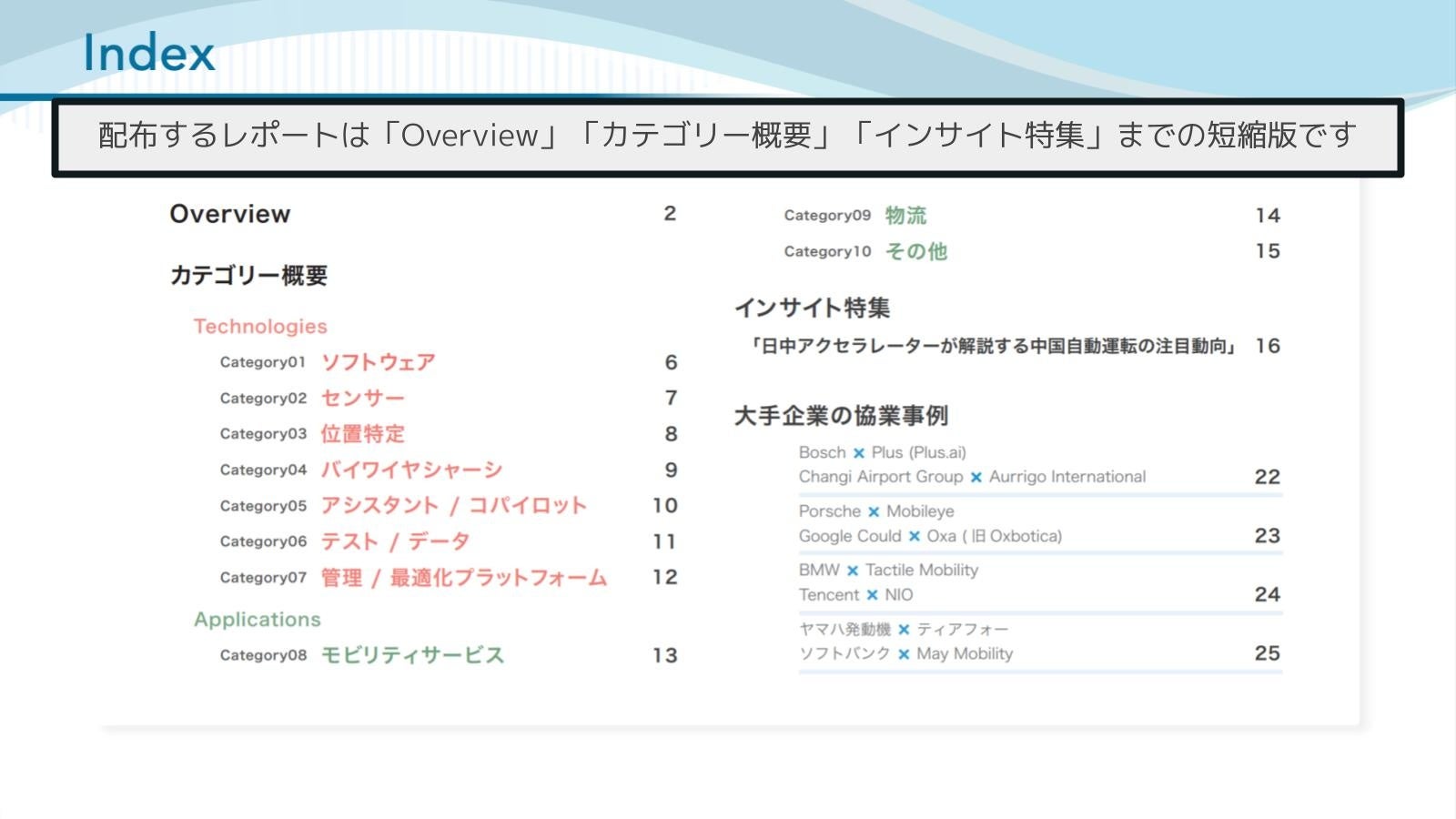Select the Category01 "ソフトウェア" entry
Viewport: 1456px width, 819px height.
tap(379, 362)
